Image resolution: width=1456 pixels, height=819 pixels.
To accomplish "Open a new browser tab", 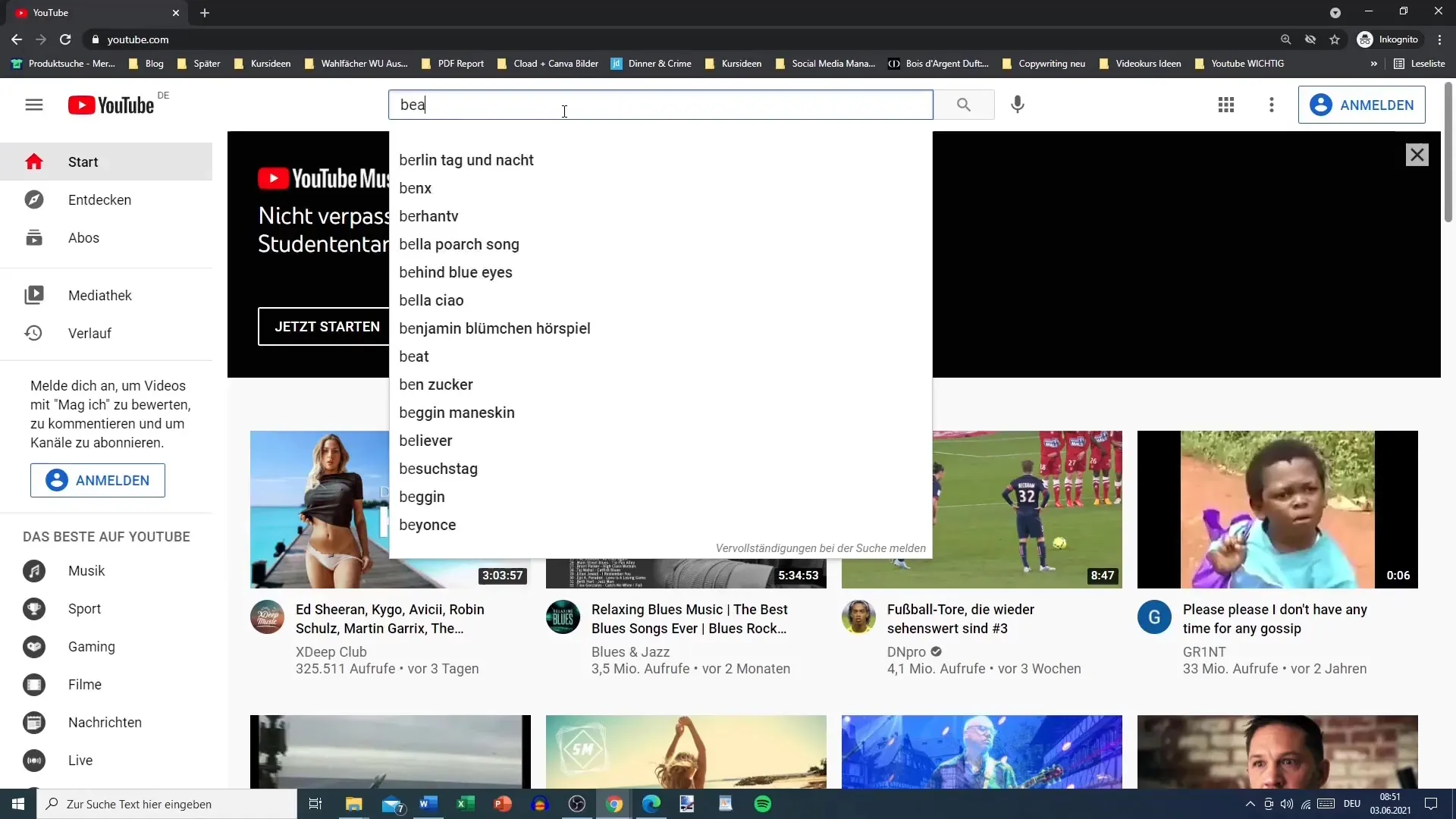I will (205, 13).
